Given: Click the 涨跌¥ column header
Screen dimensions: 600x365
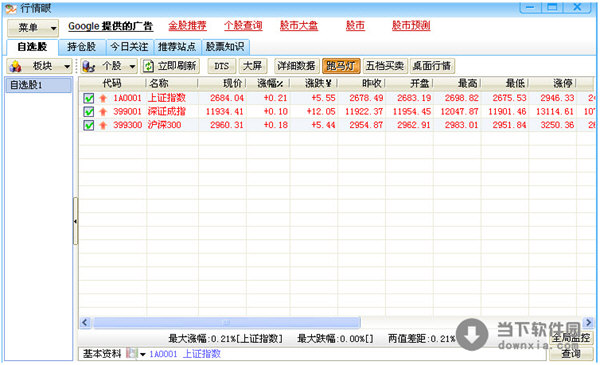Looking at the screenshot, I should click(x=314, y=83).
